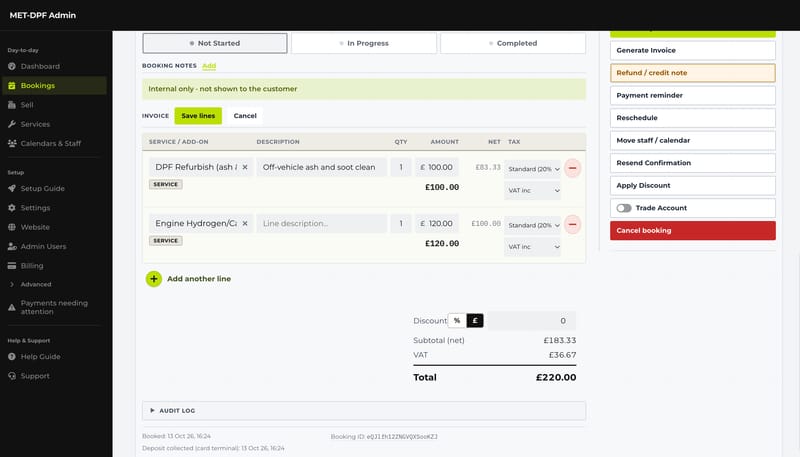Image resolution: width=800 pixels, height=457 pixels.
Task: Remove the DPF Refurbish line with minus icon
Action: point(572,168)
